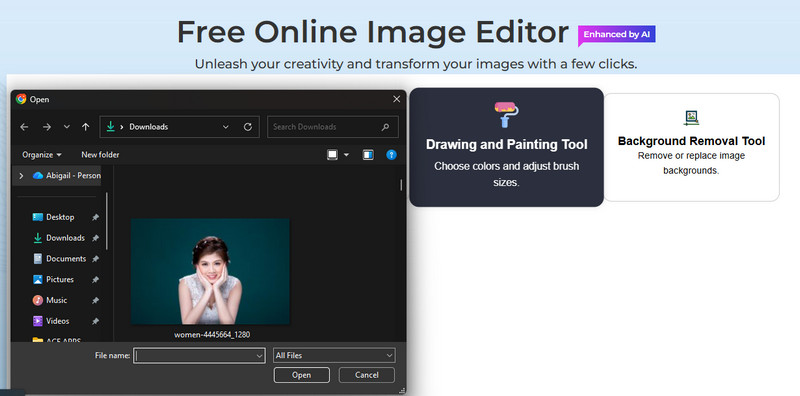
Task: Click the pin icon beside Videos
Action: 95,321
